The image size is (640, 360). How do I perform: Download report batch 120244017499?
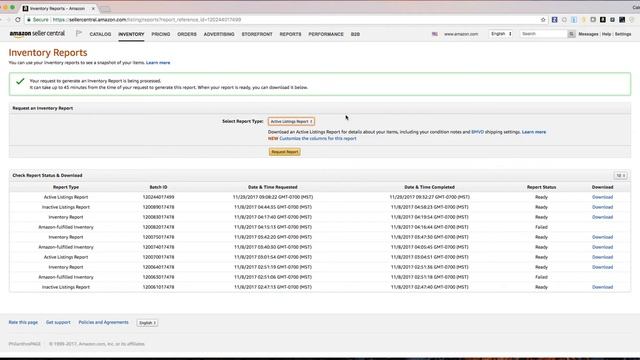[602, 197]
